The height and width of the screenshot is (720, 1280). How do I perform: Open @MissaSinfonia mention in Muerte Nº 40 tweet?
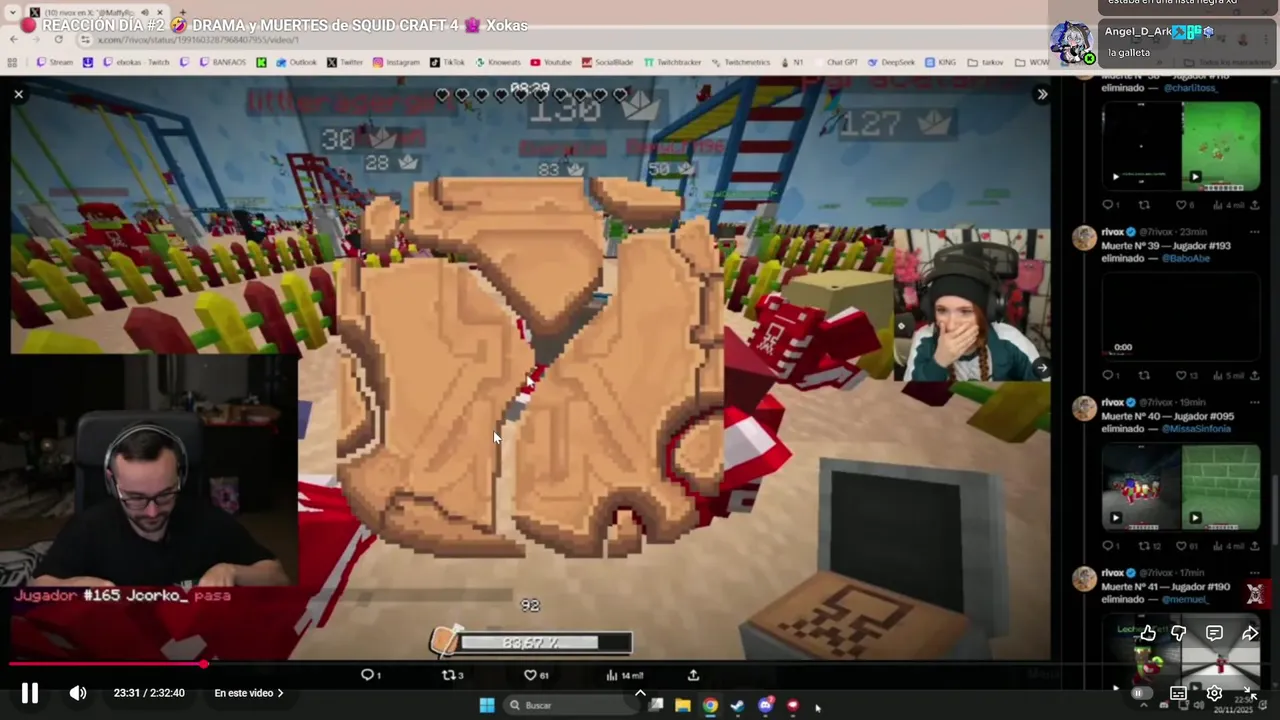pos(1197,429)
